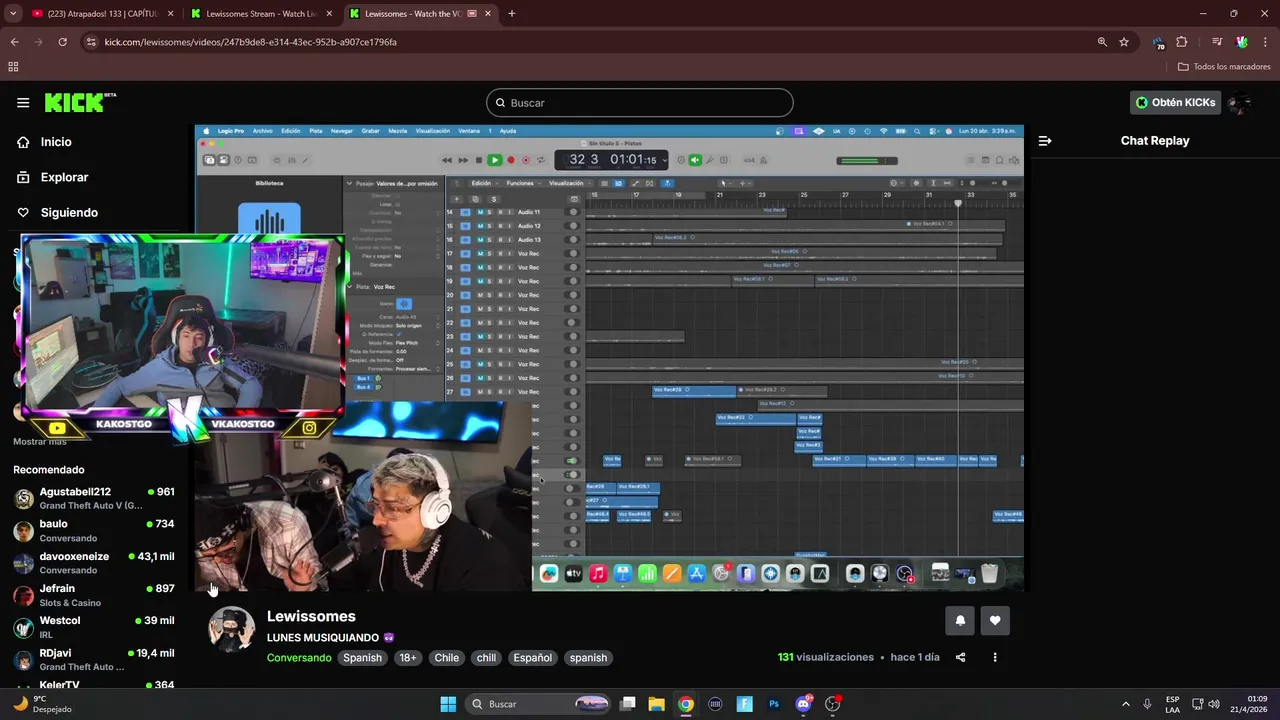Expand the Mostrar más sidebar list
This screenshot has height=720, width=1280.
40,441
